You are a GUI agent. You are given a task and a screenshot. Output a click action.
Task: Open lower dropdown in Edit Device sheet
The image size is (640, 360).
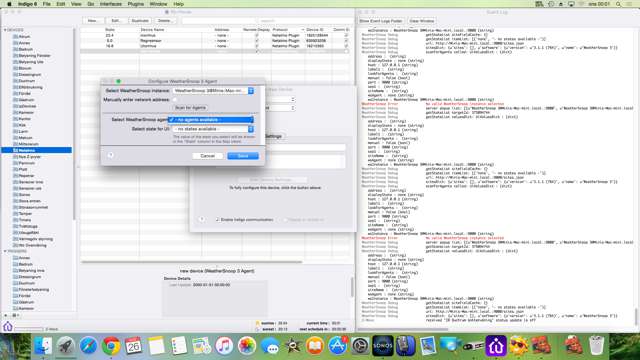[x=280, y=108]
